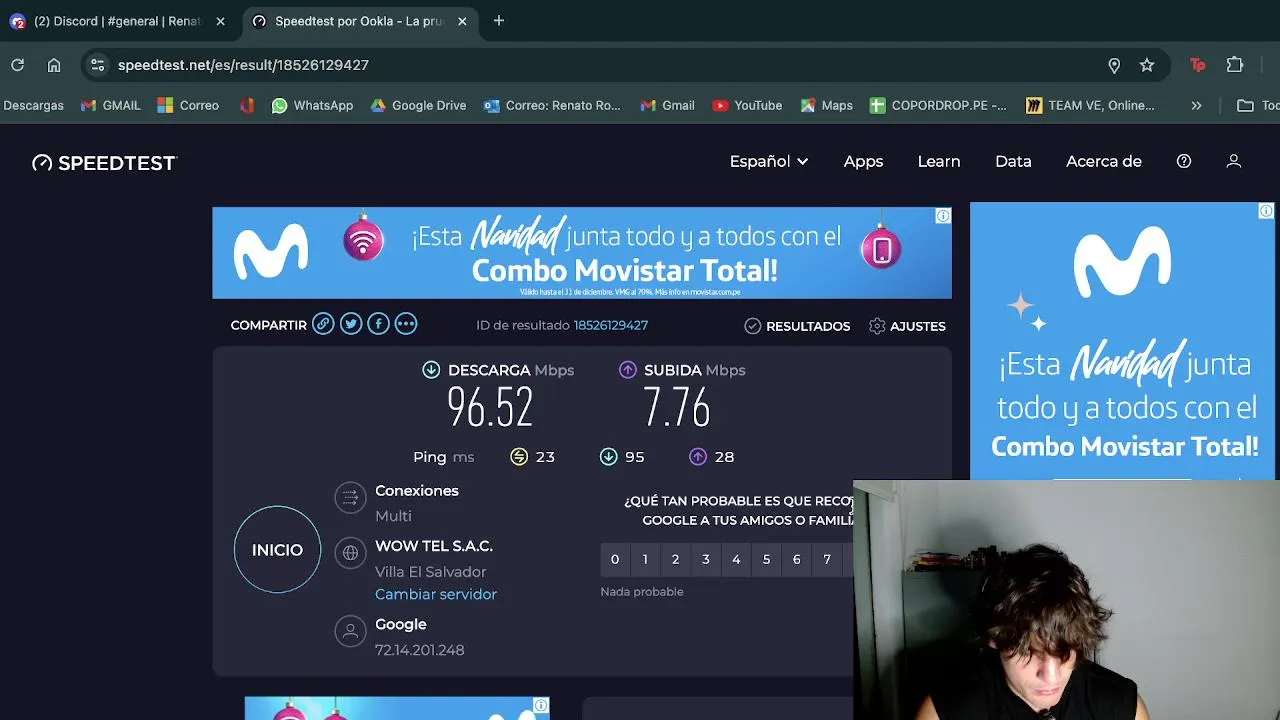Click the upload speed value 7.76
This screenshot has width=1280, height=720.
[677, 408]
